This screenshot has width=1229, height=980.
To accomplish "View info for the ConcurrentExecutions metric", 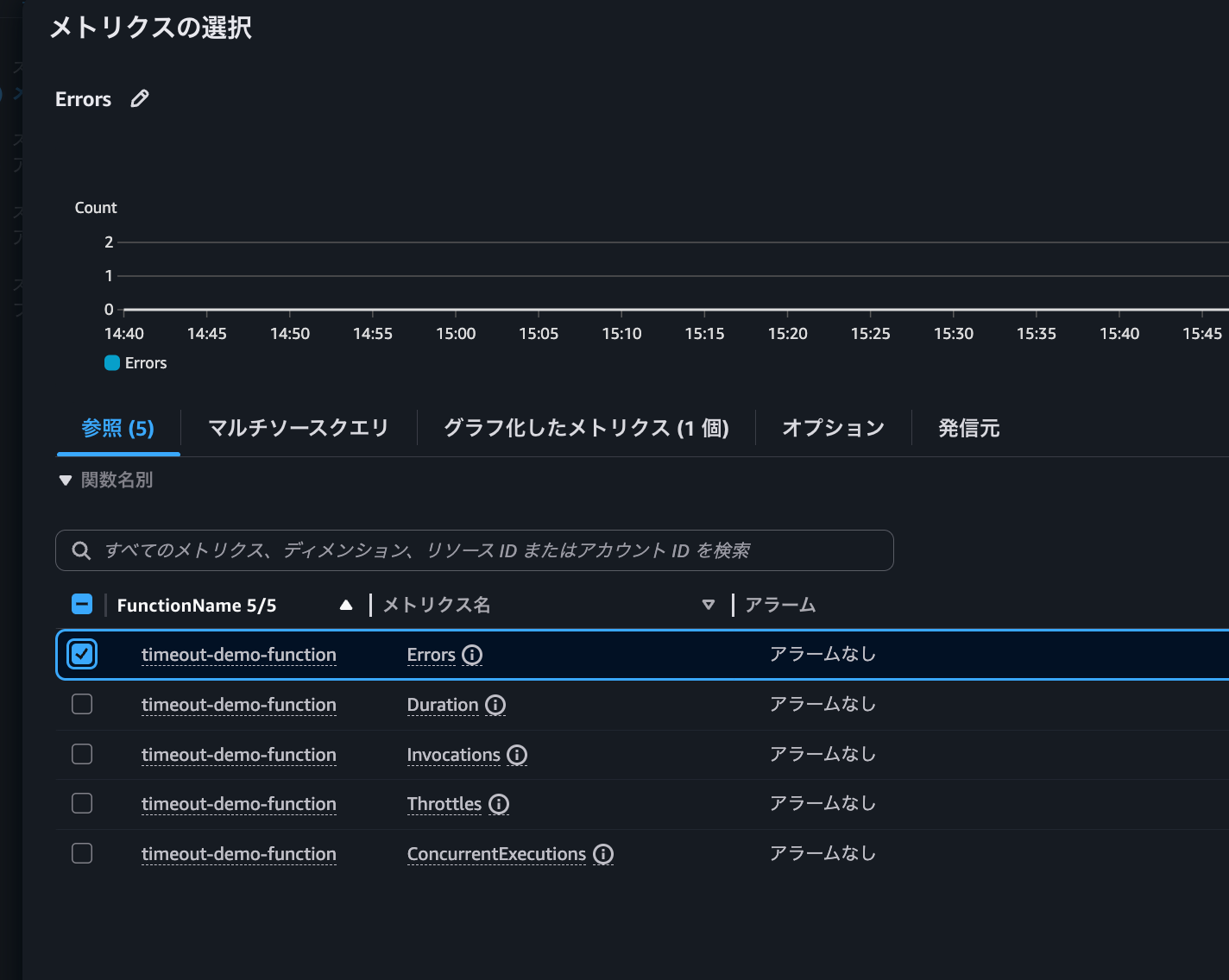I will click(602, 854).
